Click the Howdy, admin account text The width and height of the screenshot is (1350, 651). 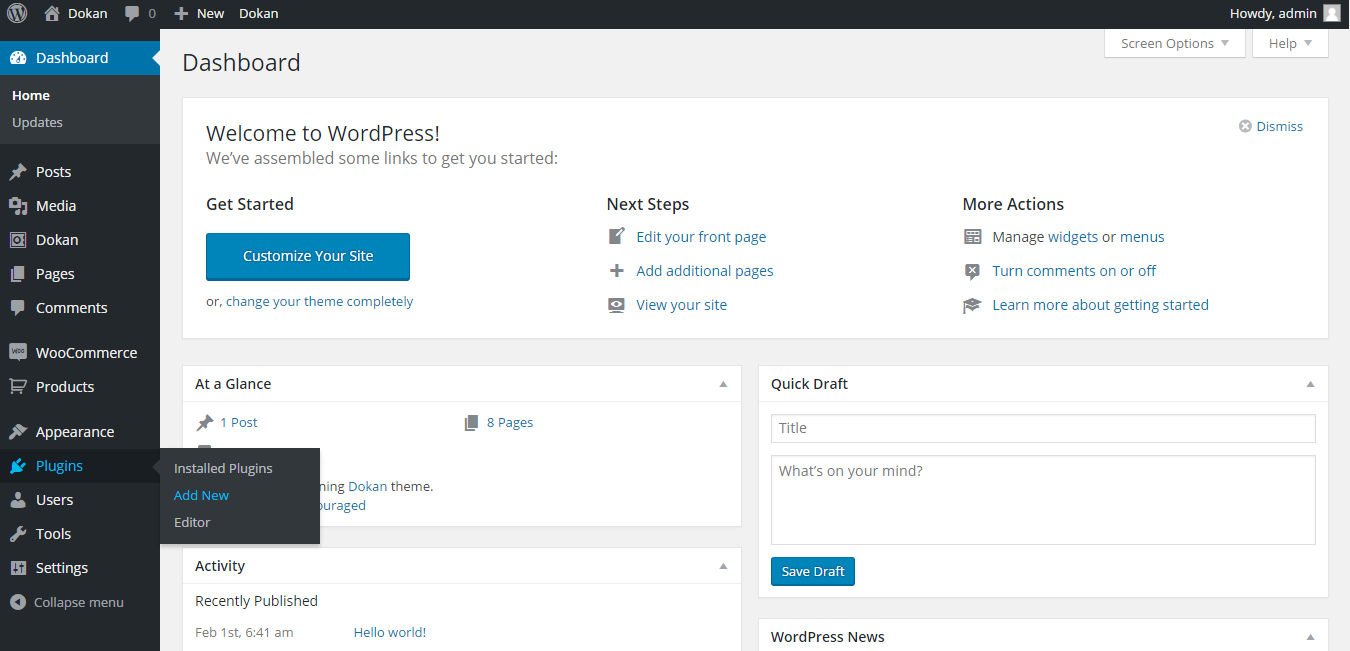(1273, 13)
